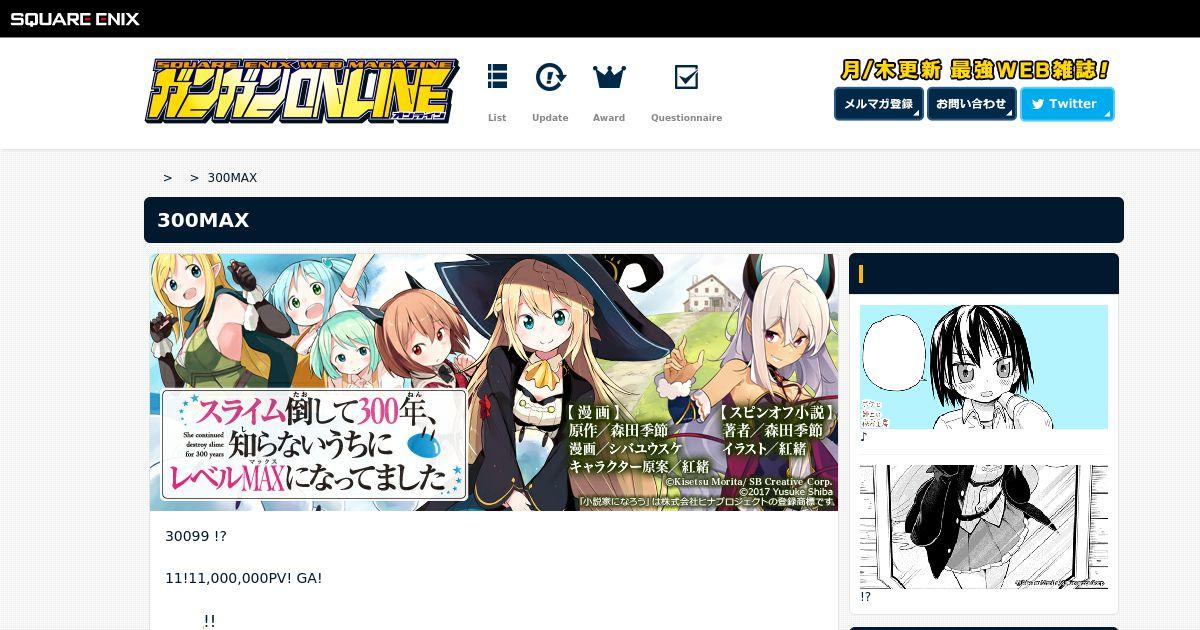Click the Update label in navigation
The width and height of the screenshot is (1200, 630).
550,118
